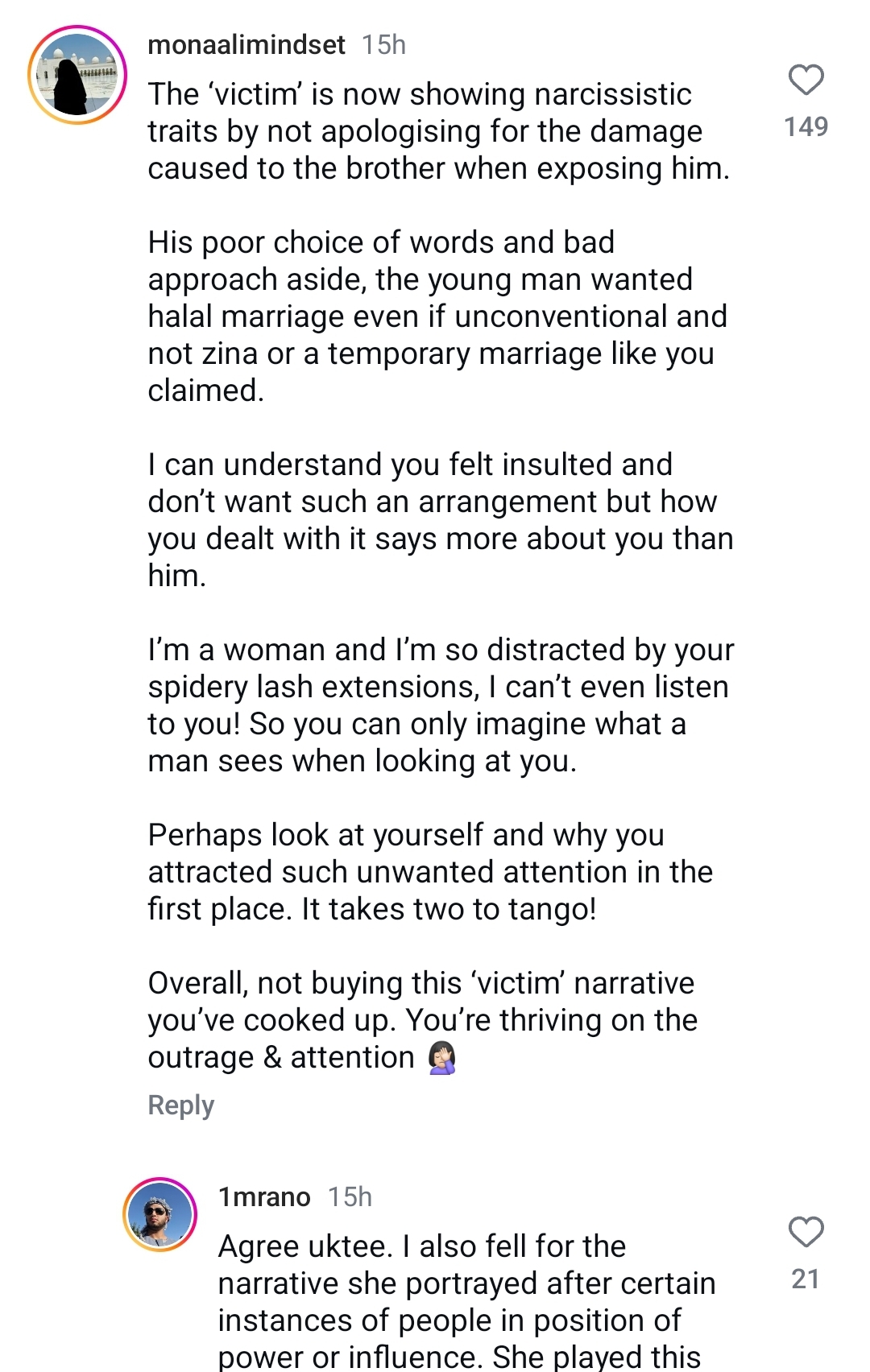Like monaalimindset's comment with the heart icon

(806, 80)
